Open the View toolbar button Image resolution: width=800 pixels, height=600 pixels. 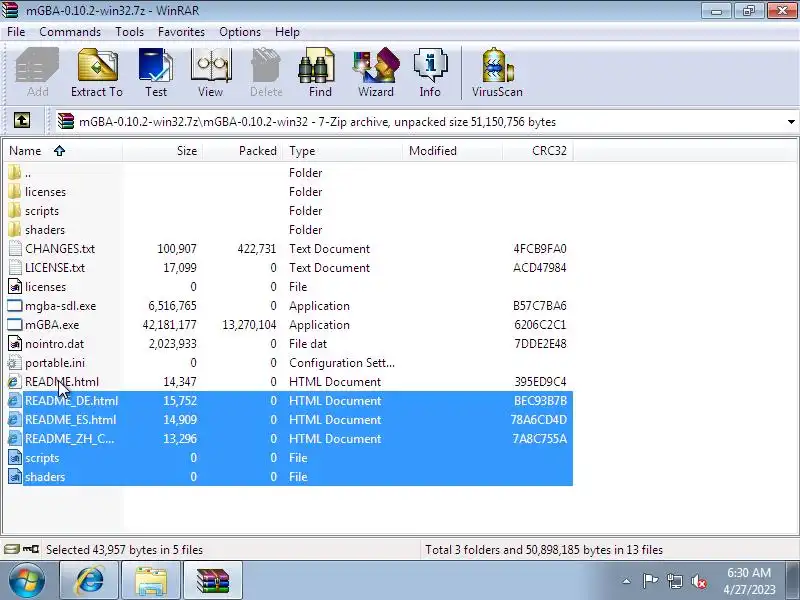point(210,72)
